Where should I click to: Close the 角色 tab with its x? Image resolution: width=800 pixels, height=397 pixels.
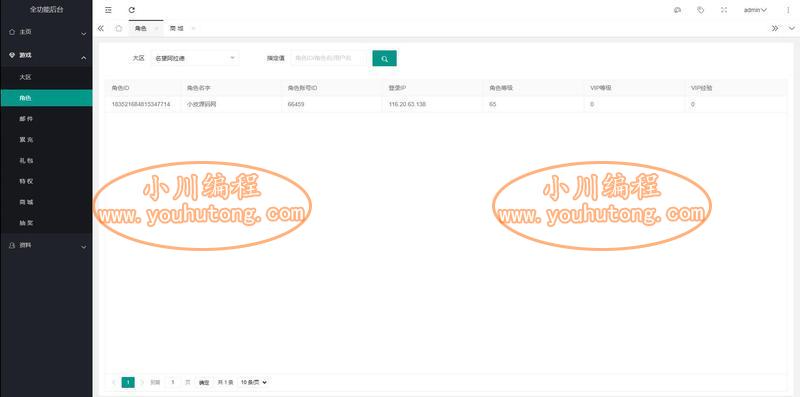(157, 29)
